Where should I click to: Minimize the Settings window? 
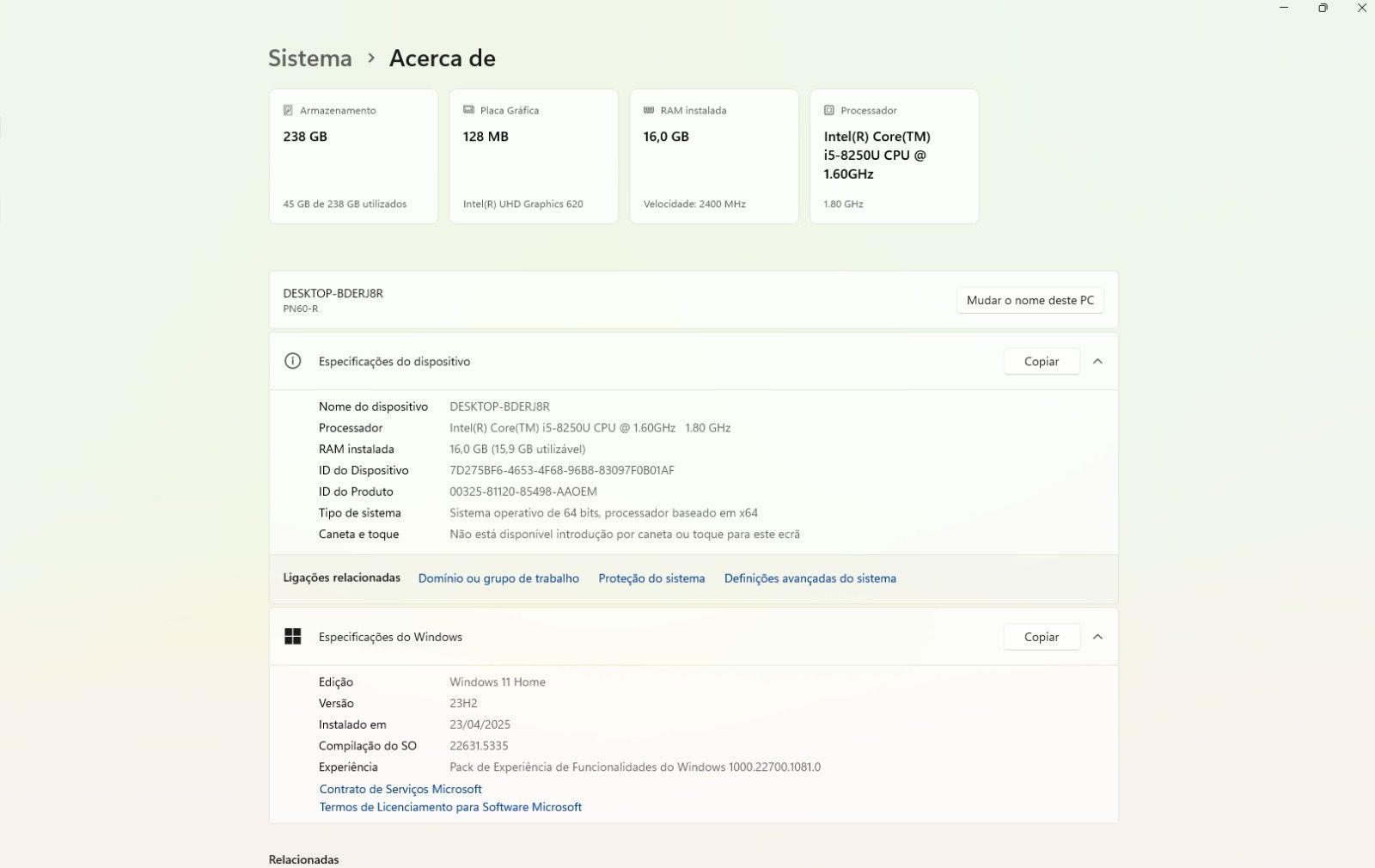click(1284, 8)
